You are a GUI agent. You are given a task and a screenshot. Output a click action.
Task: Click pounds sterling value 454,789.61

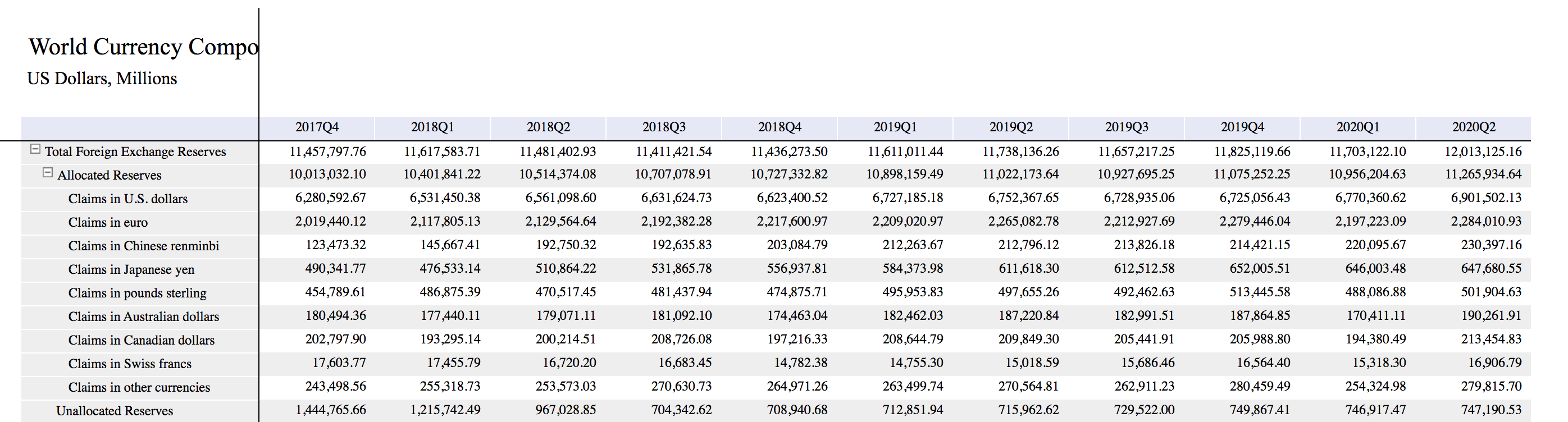click(335, 292)
